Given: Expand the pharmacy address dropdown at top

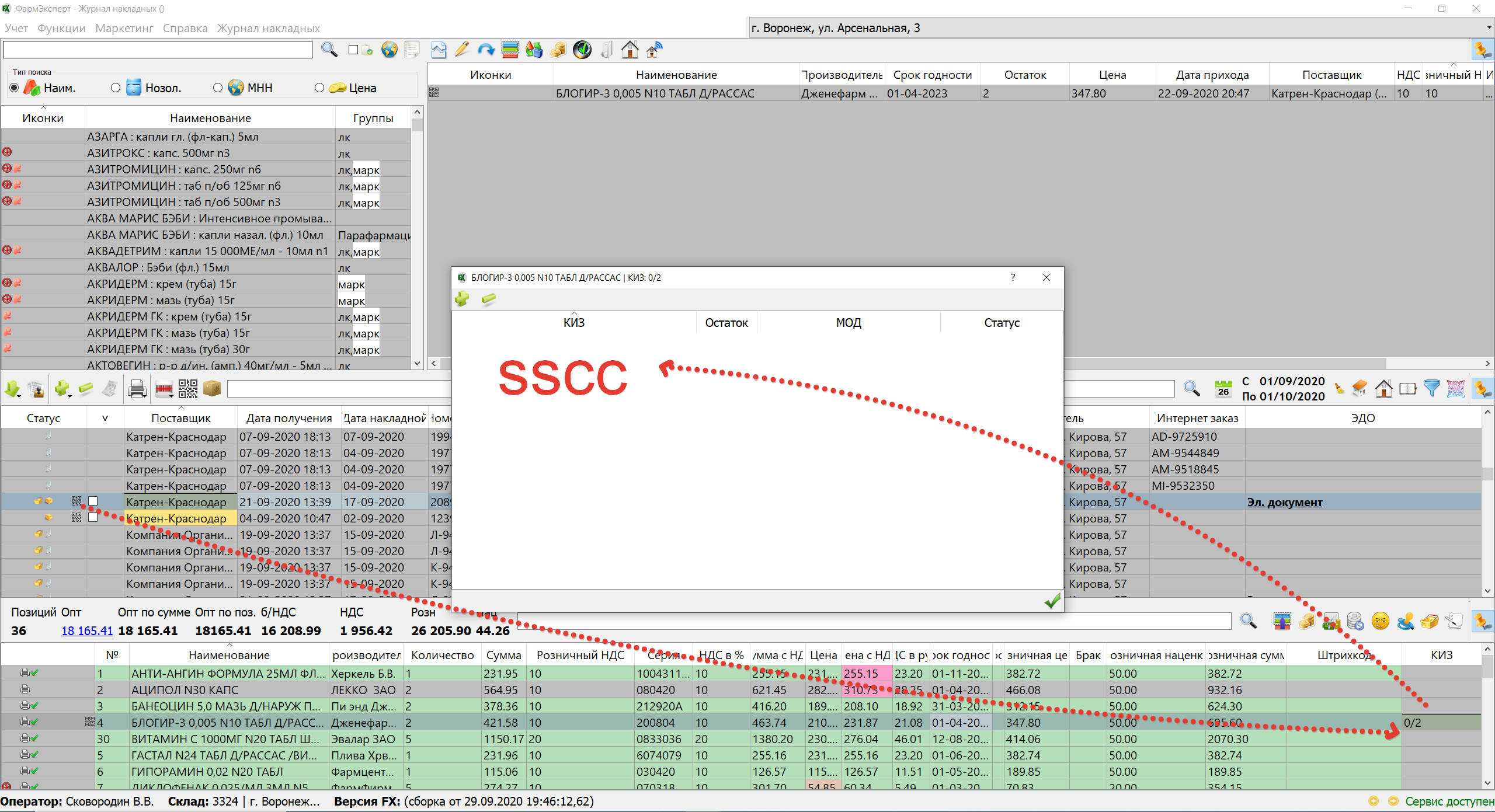Looking at the screenshot, I should (x=1488, y=27).
